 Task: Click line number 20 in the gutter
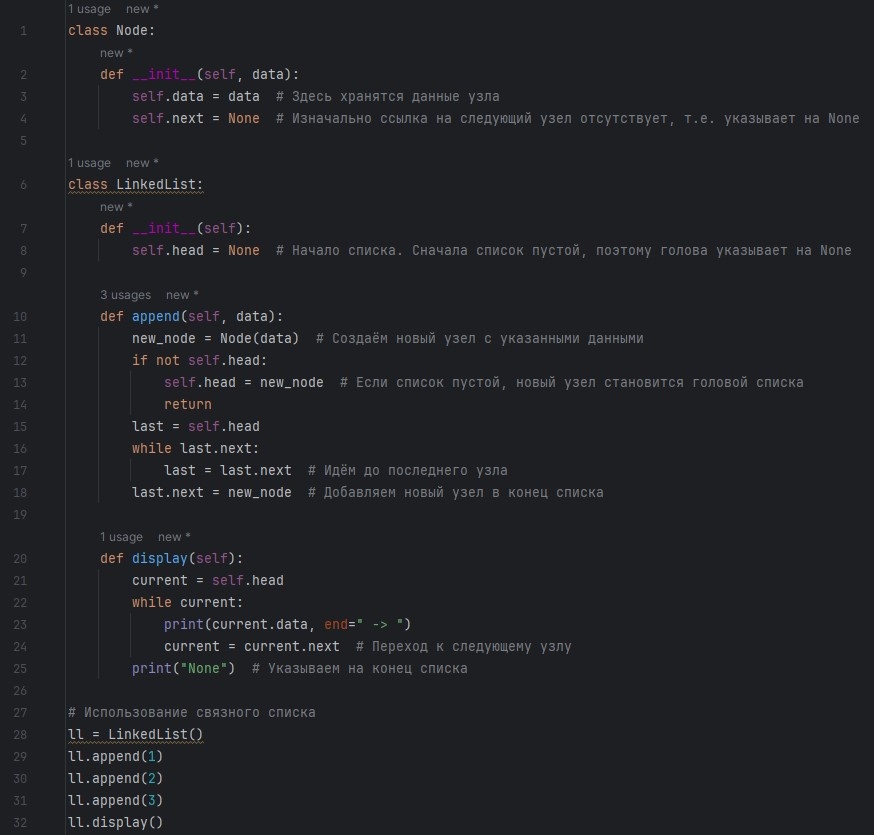point(20,559)
